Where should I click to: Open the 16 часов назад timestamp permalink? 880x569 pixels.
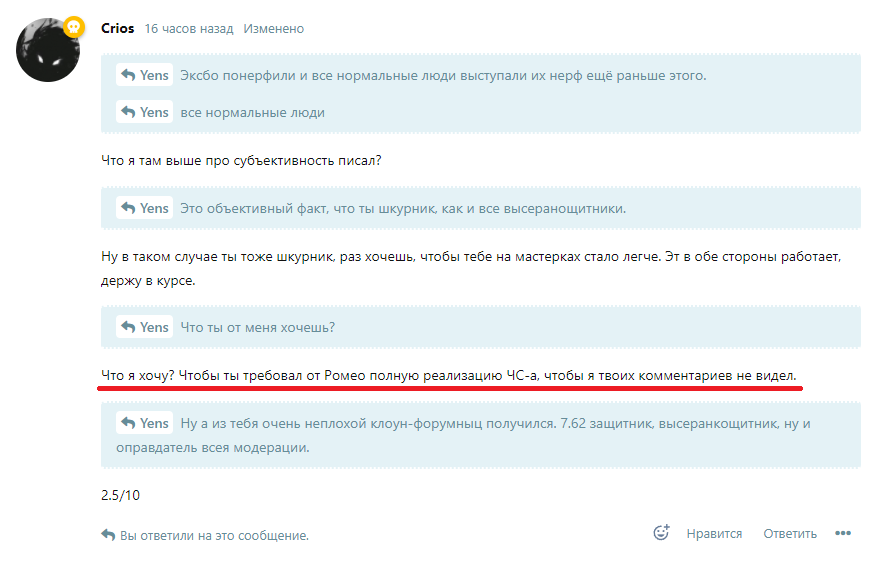pyautogui.click(x=189, y=29)
